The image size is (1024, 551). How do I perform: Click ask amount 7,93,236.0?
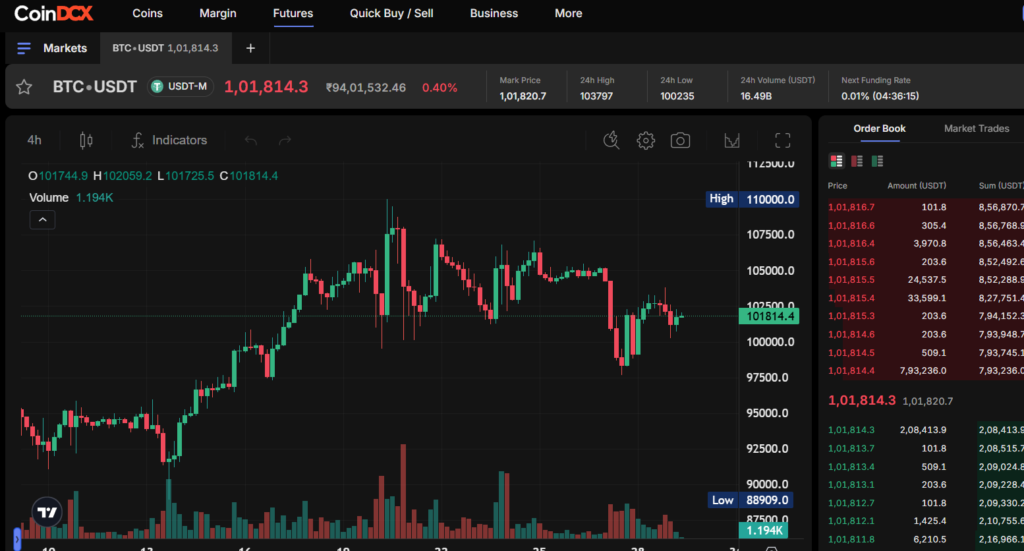coord(923,370)
